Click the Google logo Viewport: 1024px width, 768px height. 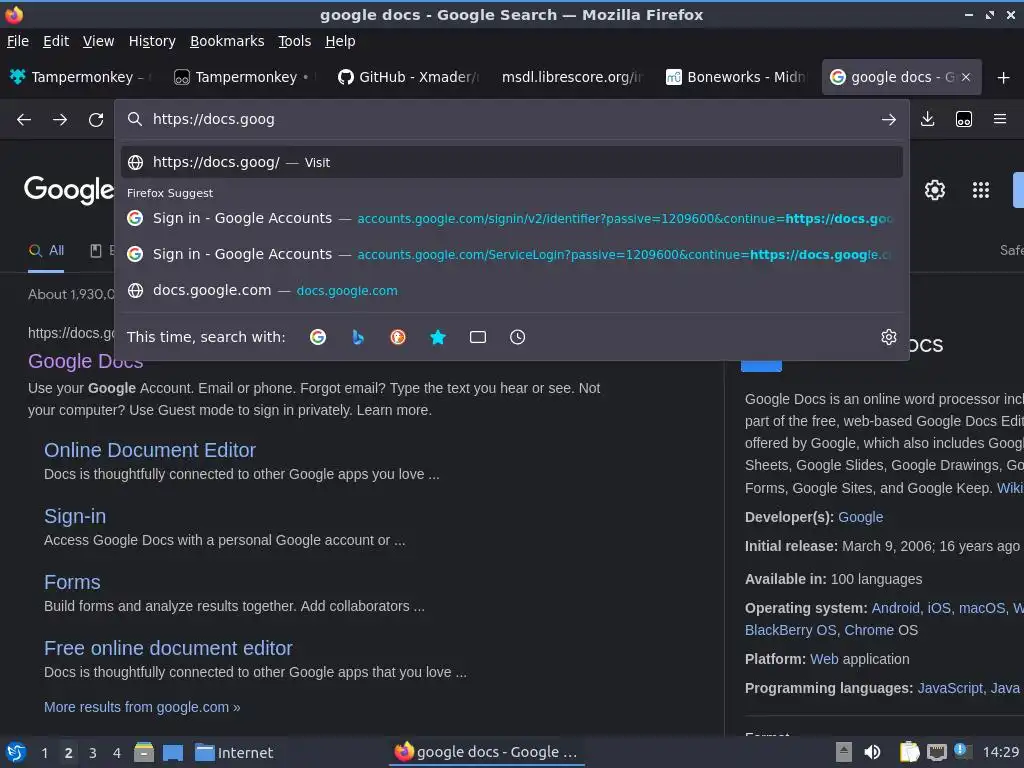pyautogui.click(x=69, y=189)
